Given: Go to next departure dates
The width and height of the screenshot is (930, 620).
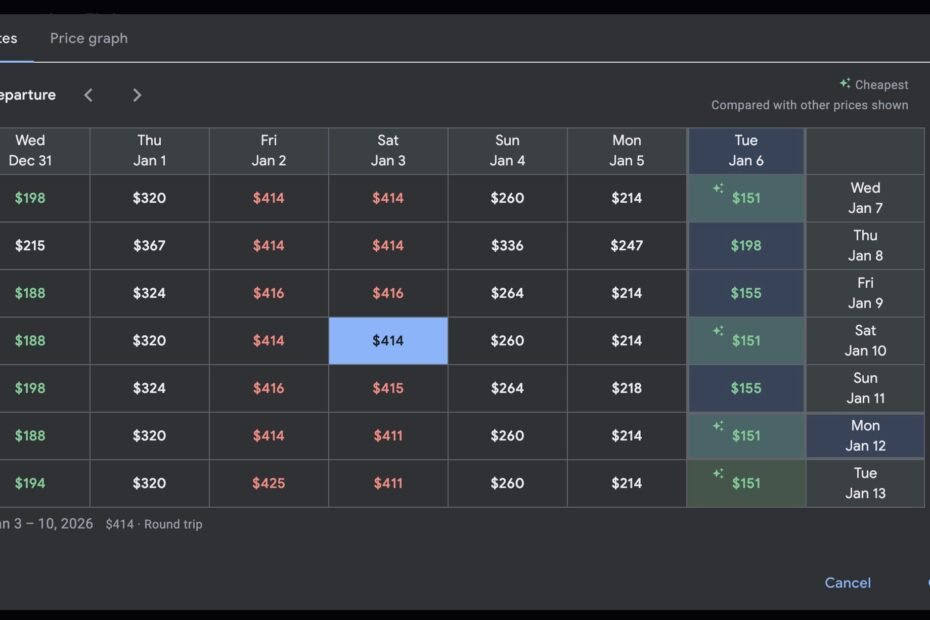Looking at the screenshot, I should pos(137,95).
